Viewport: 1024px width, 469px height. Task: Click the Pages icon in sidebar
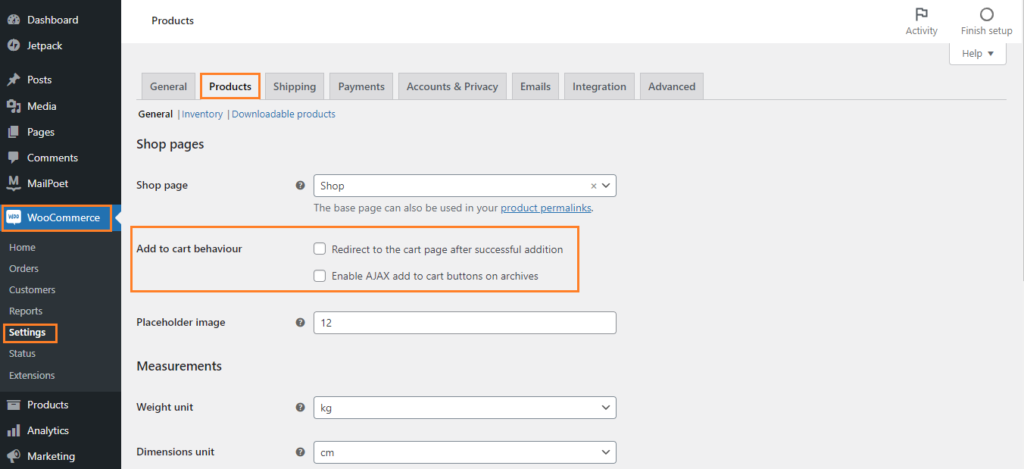pos(14,132)
